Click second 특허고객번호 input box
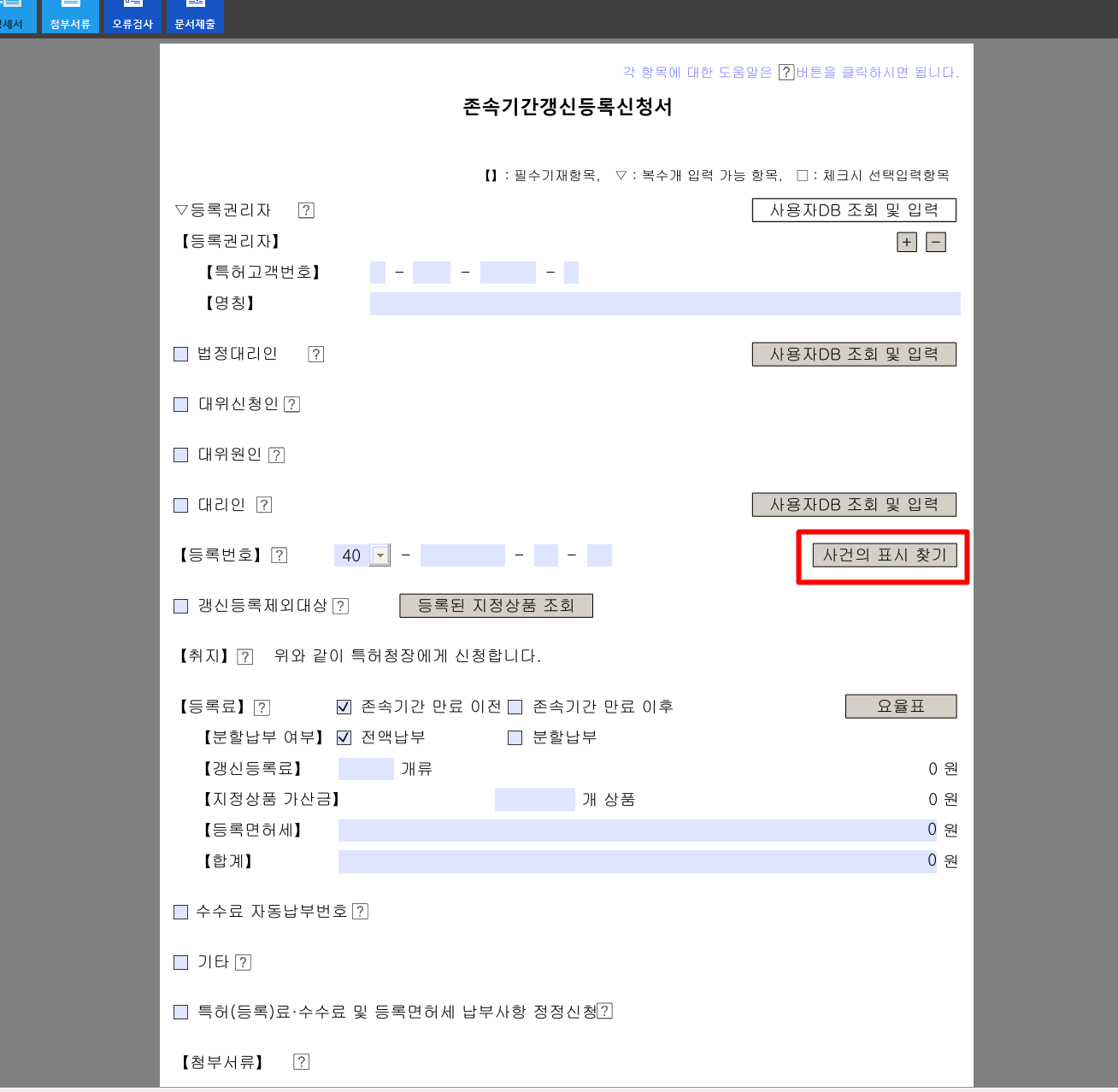 point(432,273)
